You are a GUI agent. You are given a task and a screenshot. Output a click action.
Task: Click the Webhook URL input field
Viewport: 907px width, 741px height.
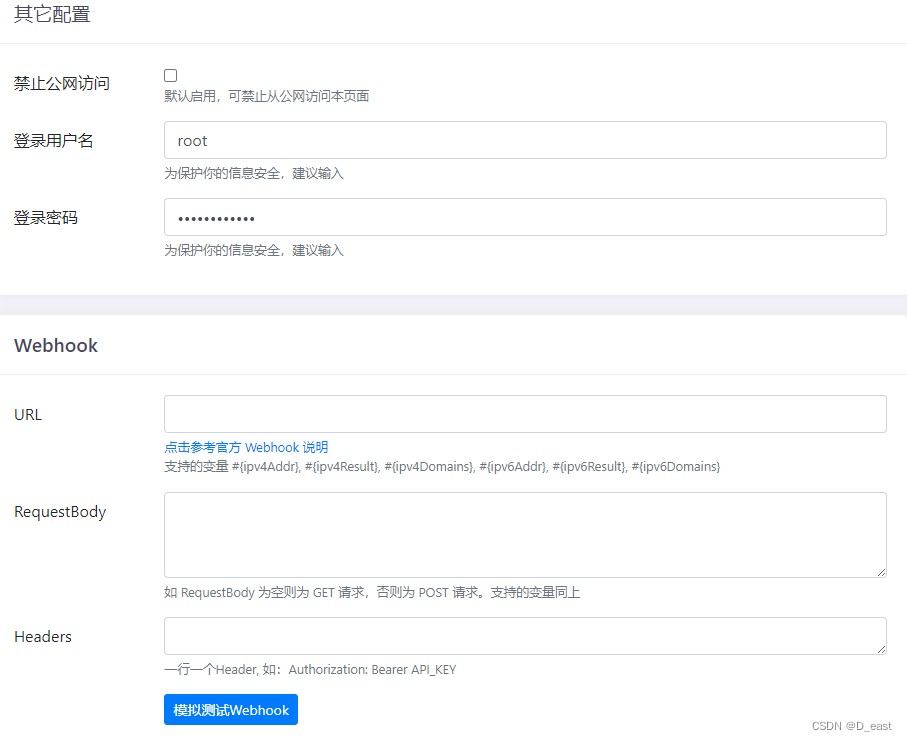click(x=525, y=414)
